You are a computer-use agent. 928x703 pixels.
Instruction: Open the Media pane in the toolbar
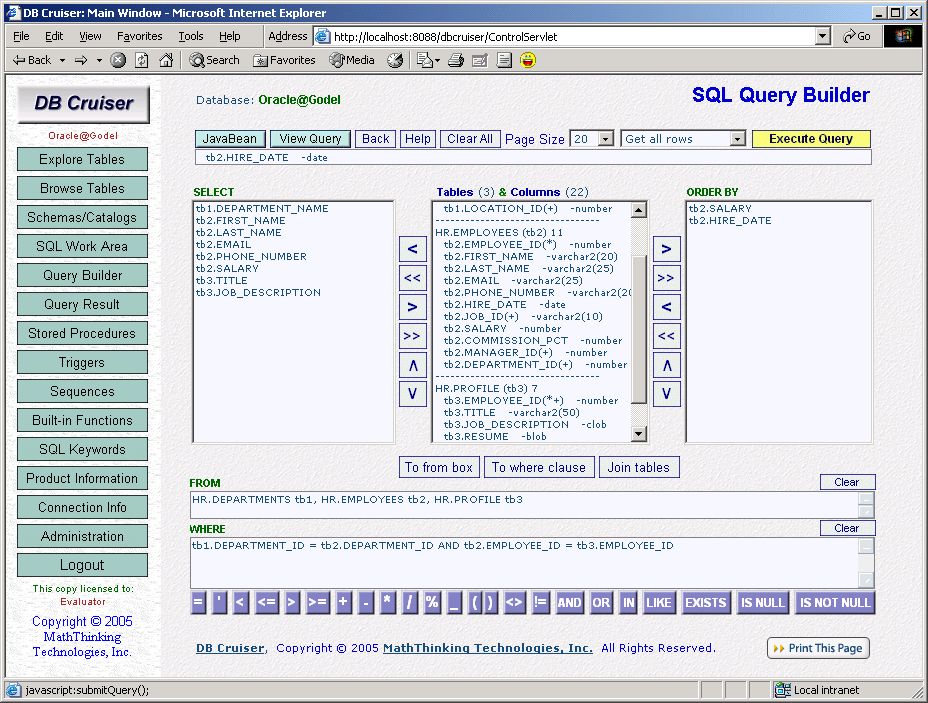click(x=352, y=60)
